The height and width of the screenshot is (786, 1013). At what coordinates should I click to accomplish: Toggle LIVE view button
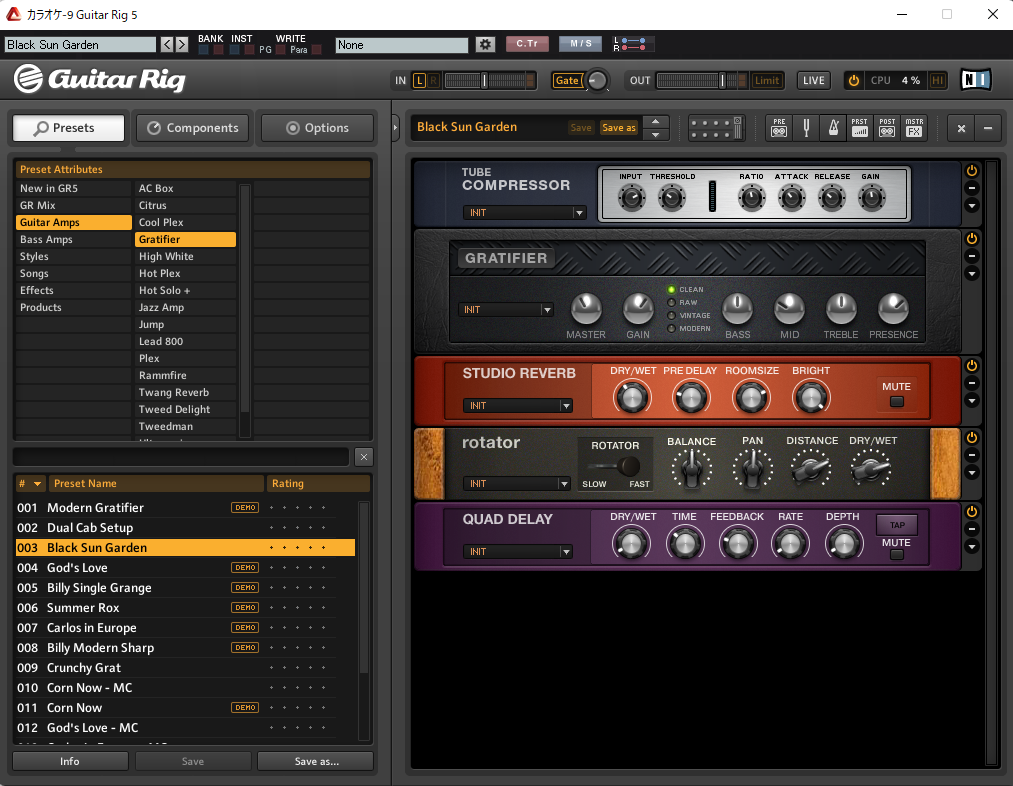(x=813, y=80)
